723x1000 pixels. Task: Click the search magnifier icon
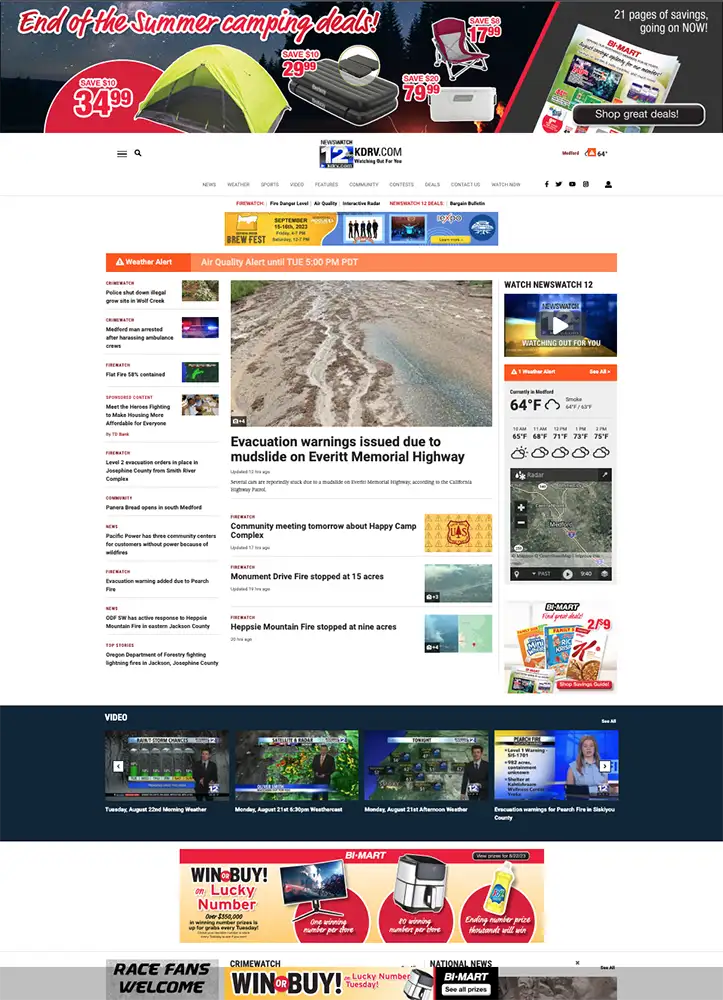138,153
